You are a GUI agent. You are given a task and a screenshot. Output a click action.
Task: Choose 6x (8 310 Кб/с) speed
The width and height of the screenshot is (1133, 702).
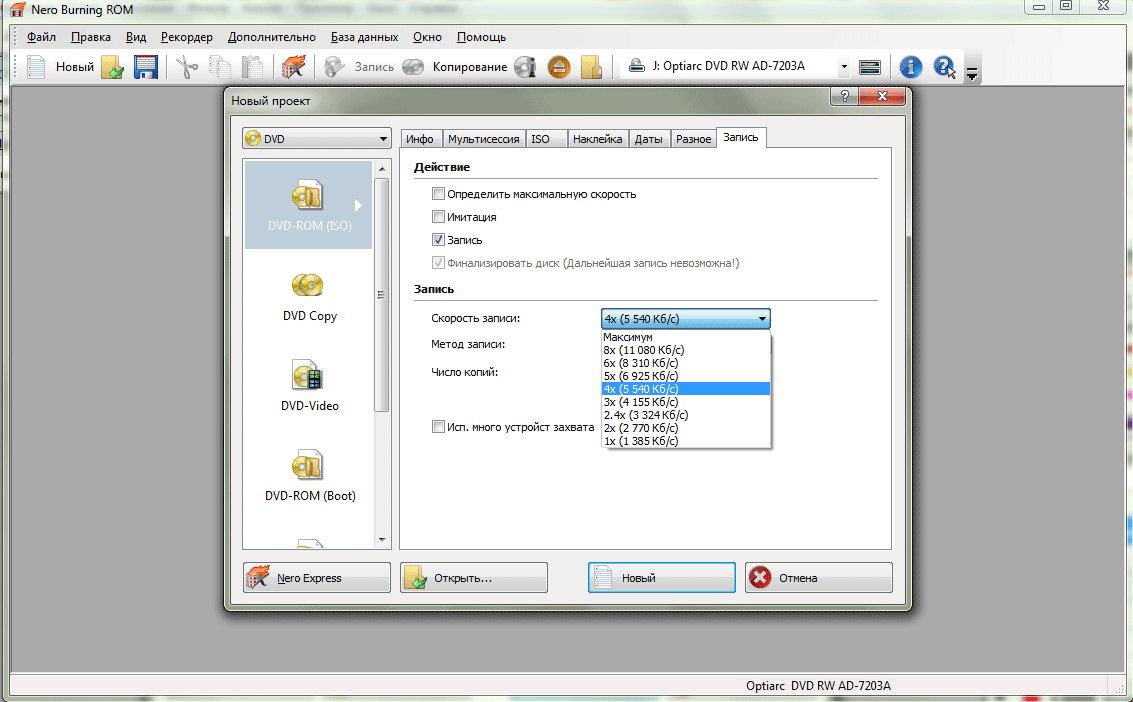686,363
